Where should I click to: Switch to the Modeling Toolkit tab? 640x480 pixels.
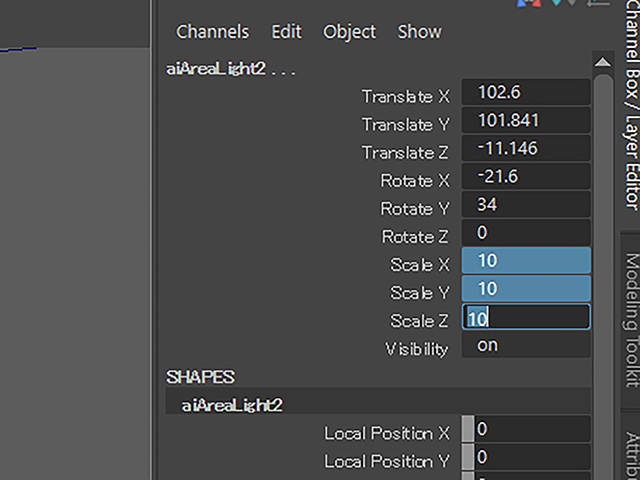coord(632,320)
